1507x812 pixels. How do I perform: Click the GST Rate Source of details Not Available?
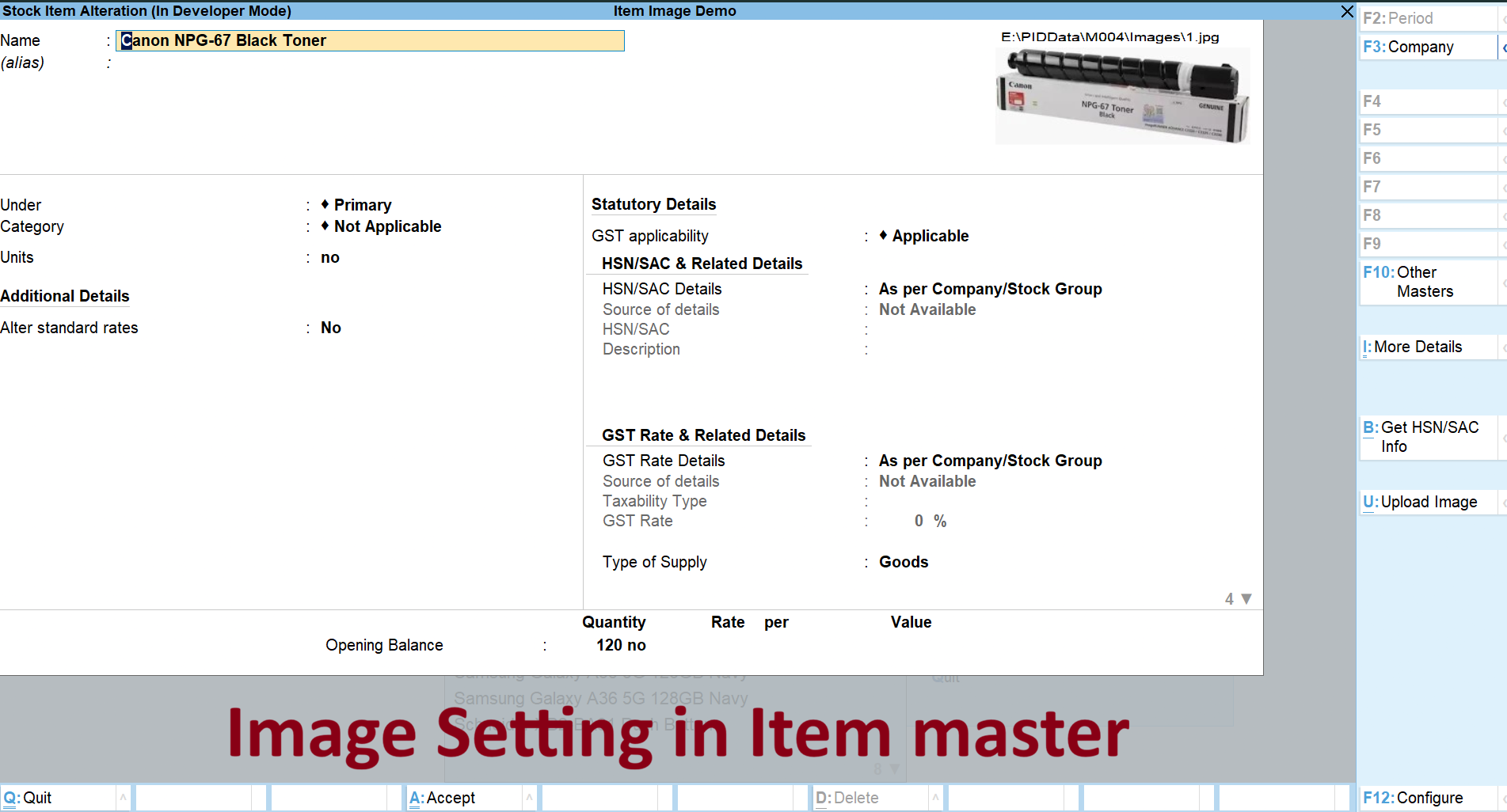[927, 481]
